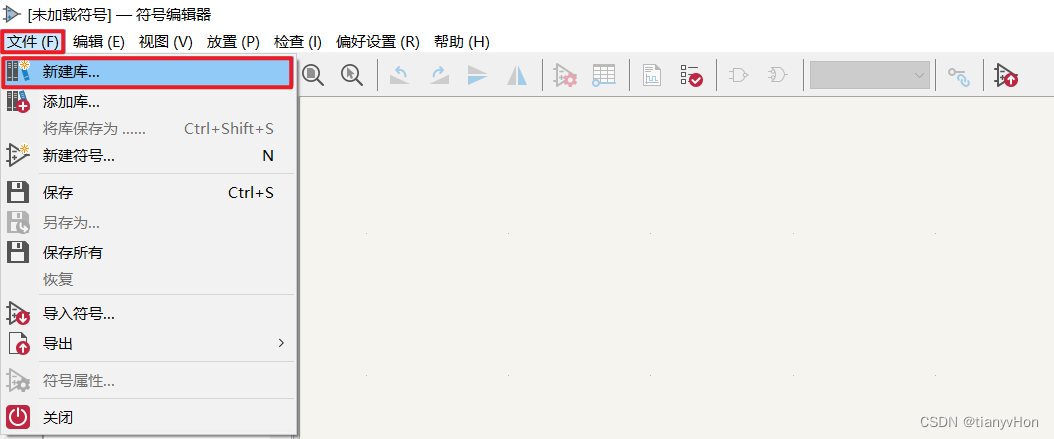This screenshot has width=1054, height=439.
Task: Open the 帮助 (H) menu
Action: tap(461, 42)
